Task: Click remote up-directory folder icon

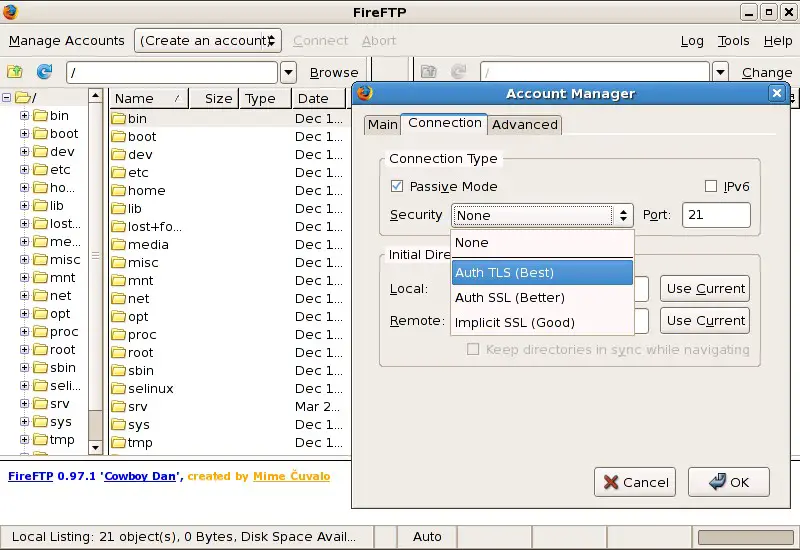Action: tap(429, 71)
